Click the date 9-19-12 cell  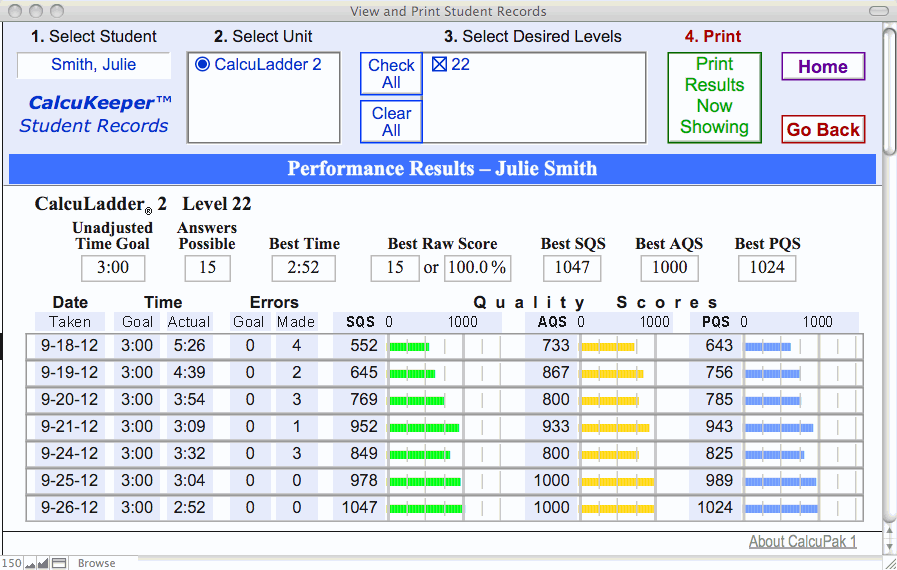tap(69, 373)
